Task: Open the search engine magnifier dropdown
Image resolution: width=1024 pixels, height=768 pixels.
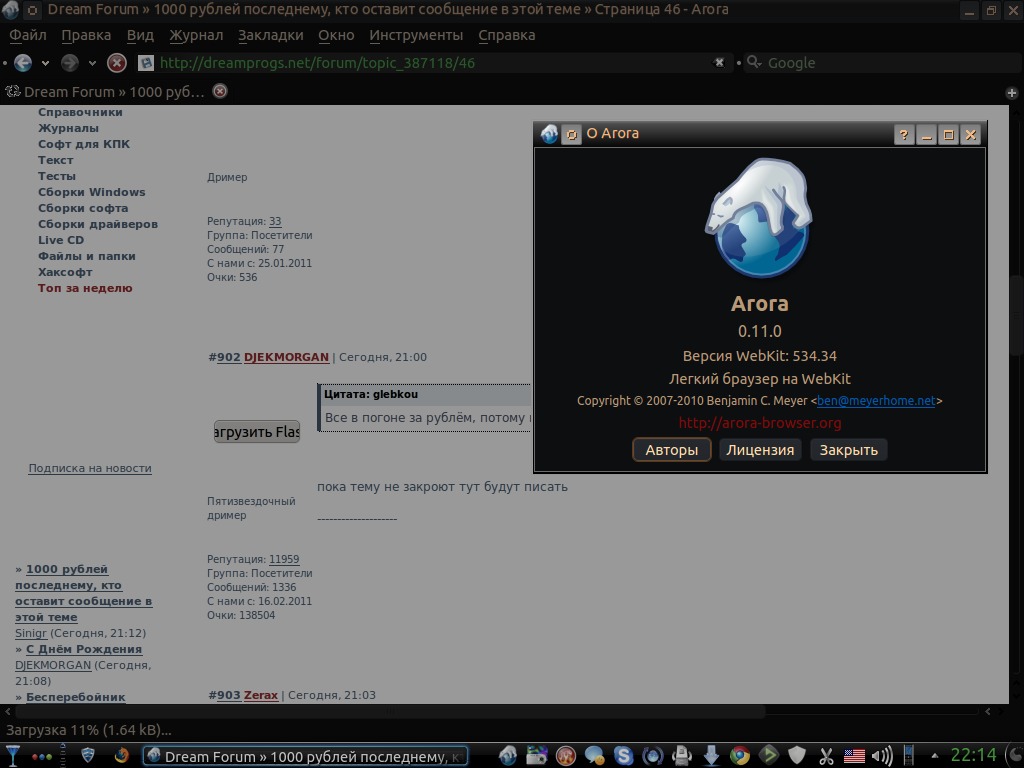Action: pyautogui.click(x=754, y=62)
